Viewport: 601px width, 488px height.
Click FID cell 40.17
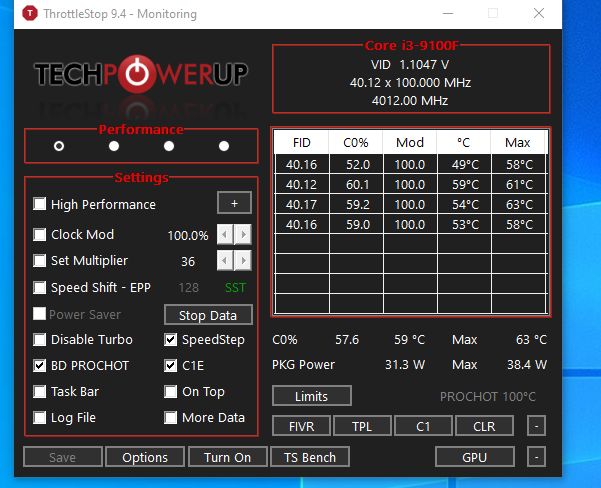[x=302, y=204]
